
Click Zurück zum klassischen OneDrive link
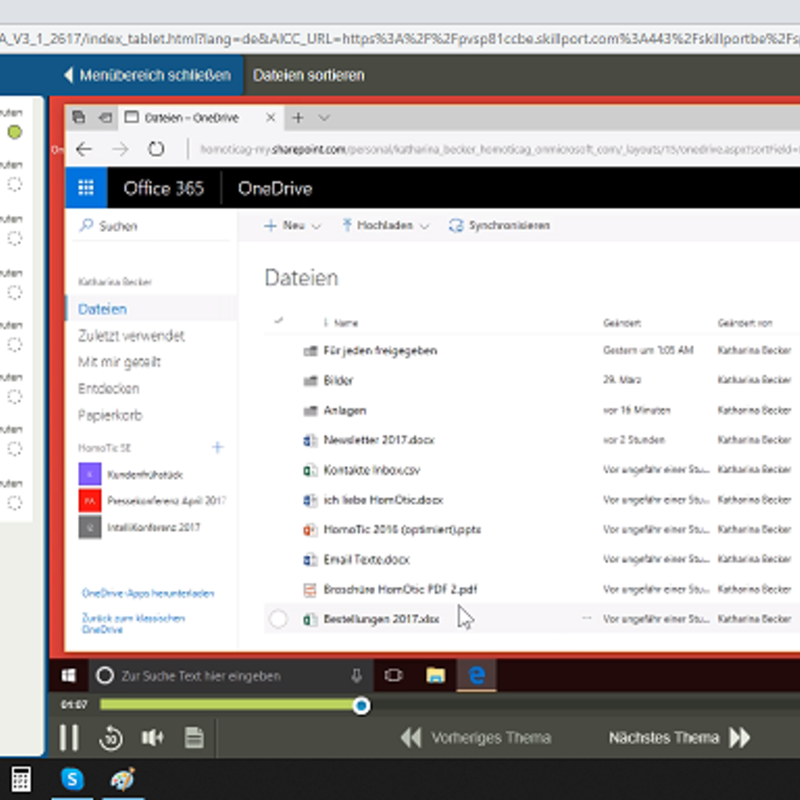(133, 623)
